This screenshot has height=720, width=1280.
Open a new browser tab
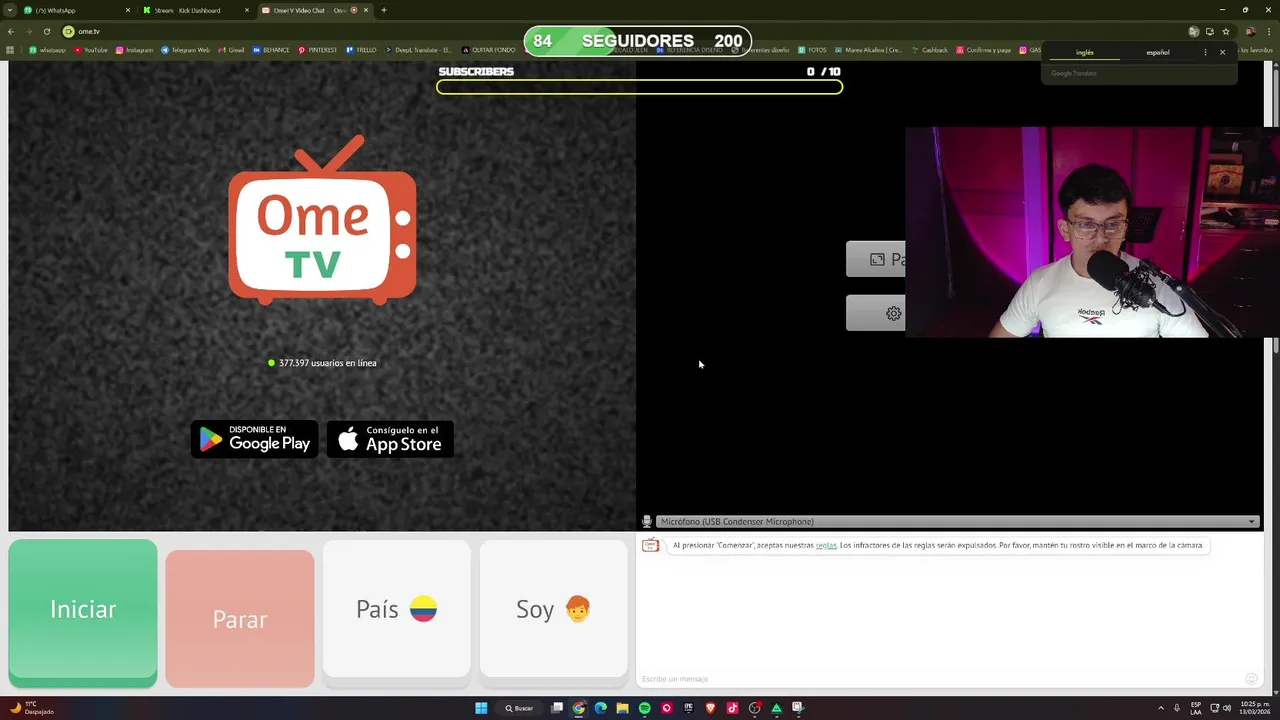click(384, 10)
